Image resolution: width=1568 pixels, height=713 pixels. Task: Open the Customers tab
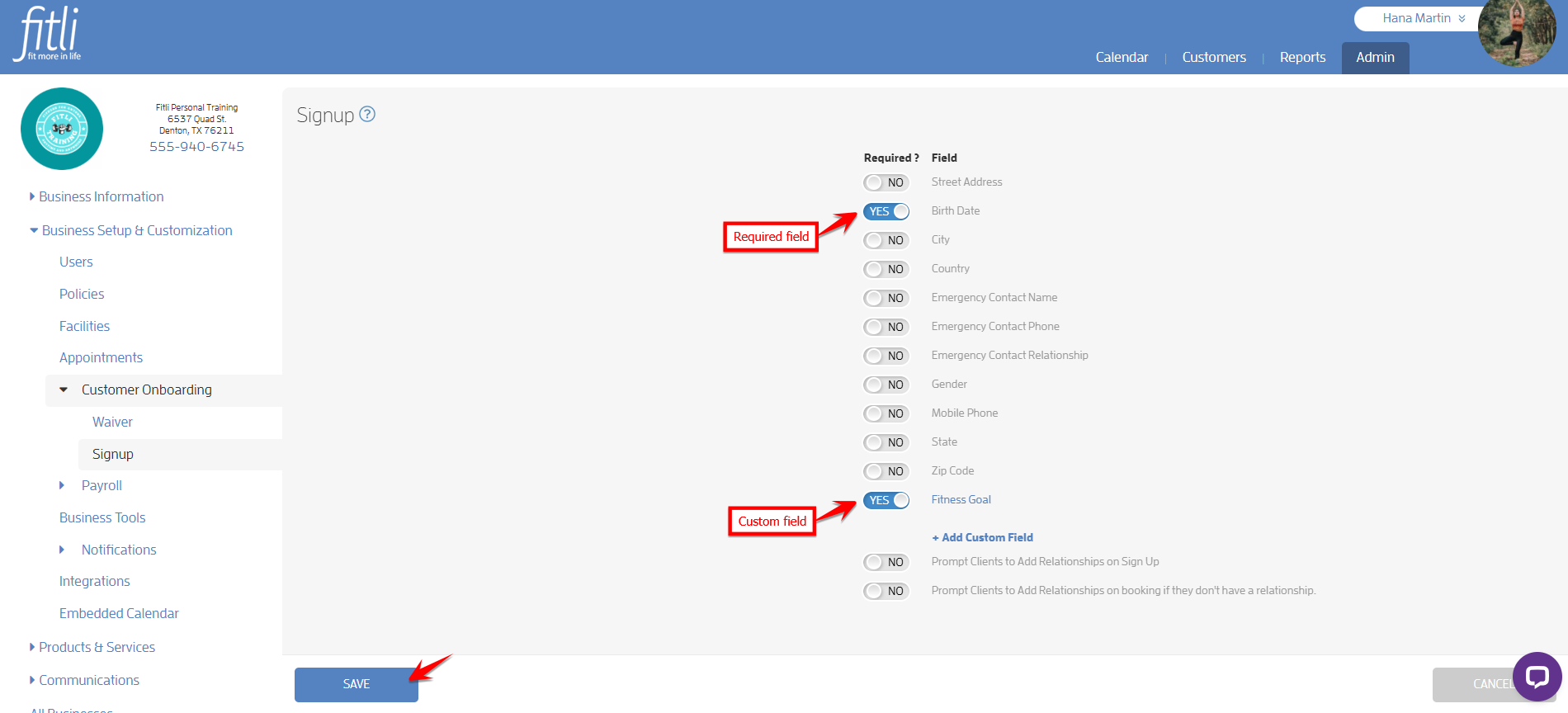[x=1214, y=57]
